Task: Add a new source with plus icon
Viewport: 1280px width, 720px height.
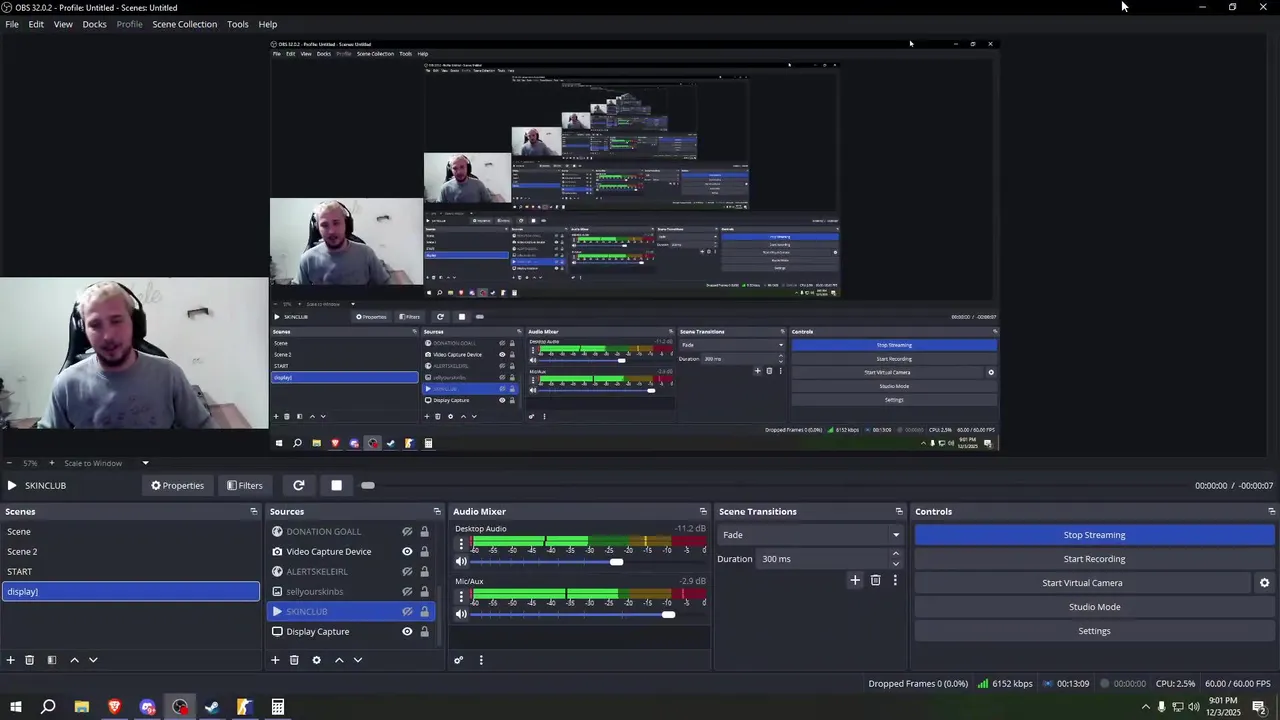Action: click(x=275, y=660)
